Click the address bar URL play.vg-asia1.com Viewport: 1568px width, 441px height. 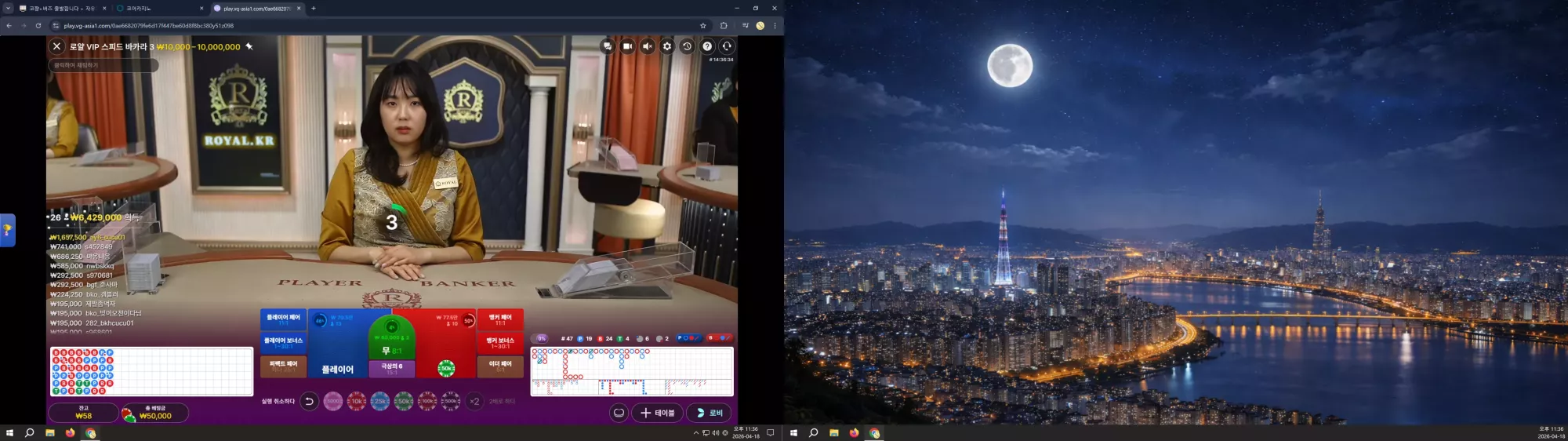(x=149, y=26)
